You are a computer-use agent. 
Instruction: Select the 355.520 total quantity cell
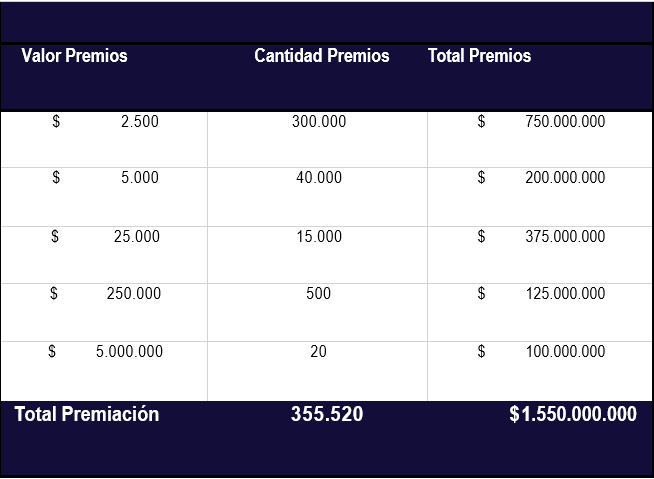327,414
